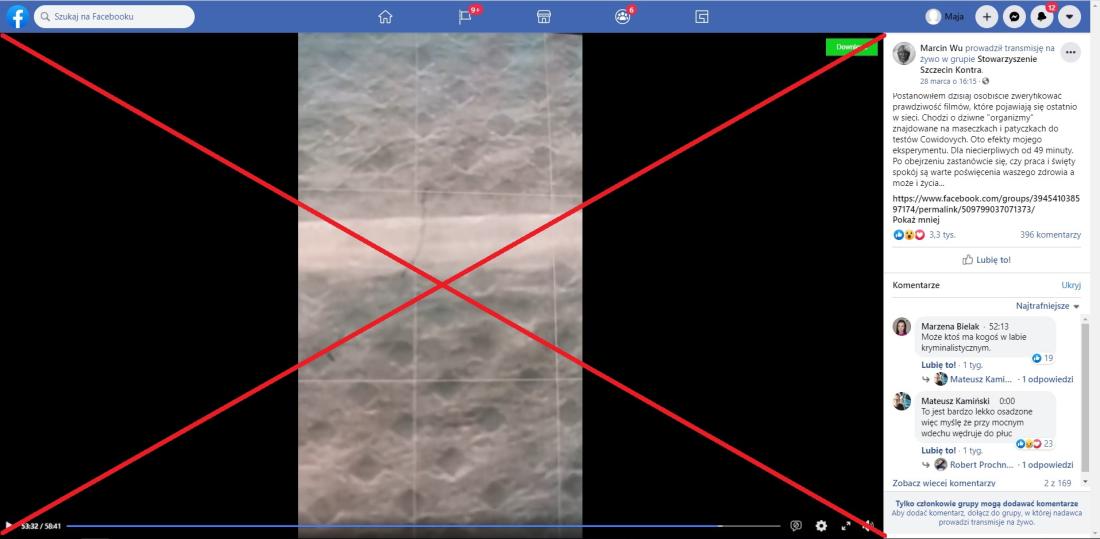
Task: Jump to the 52:13 timestamp in Marzena's comment
Action: (x=999, y=326)
